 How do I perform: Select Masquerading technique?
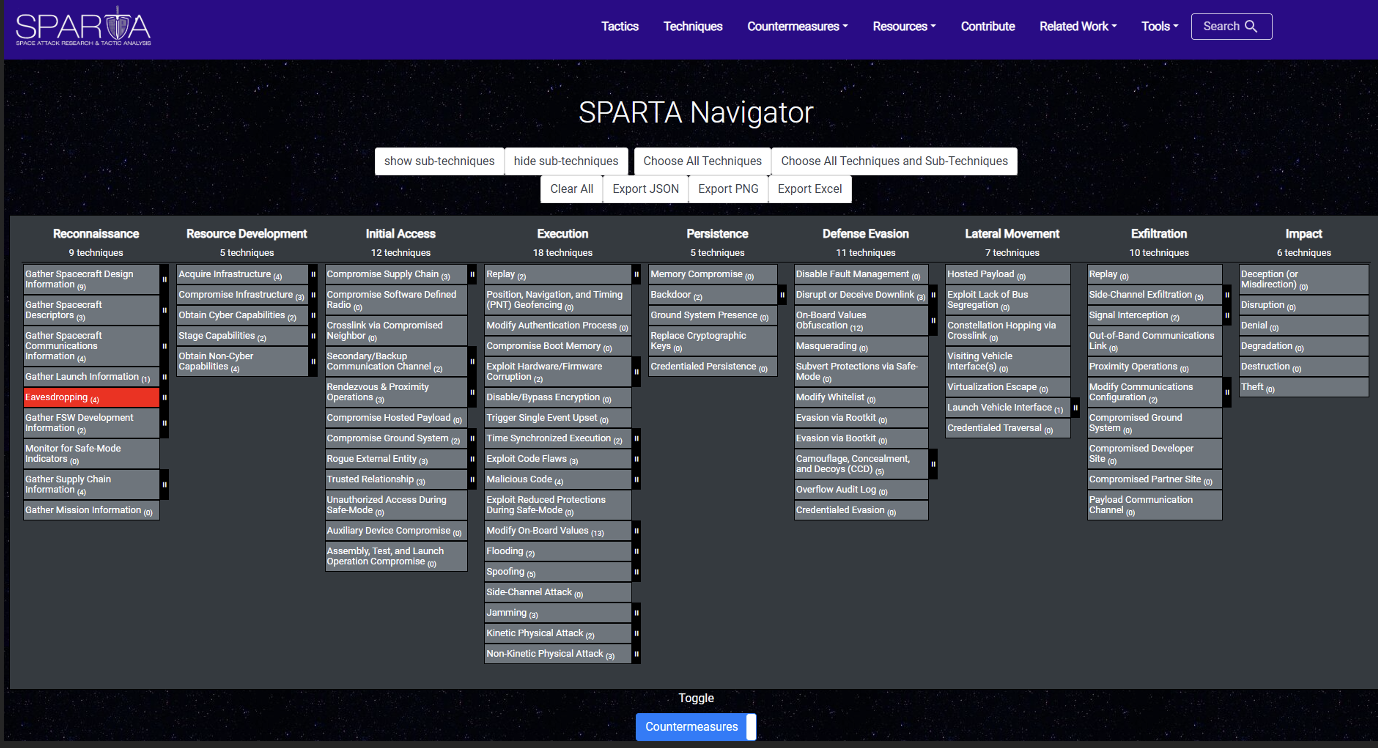coord(862,346)
